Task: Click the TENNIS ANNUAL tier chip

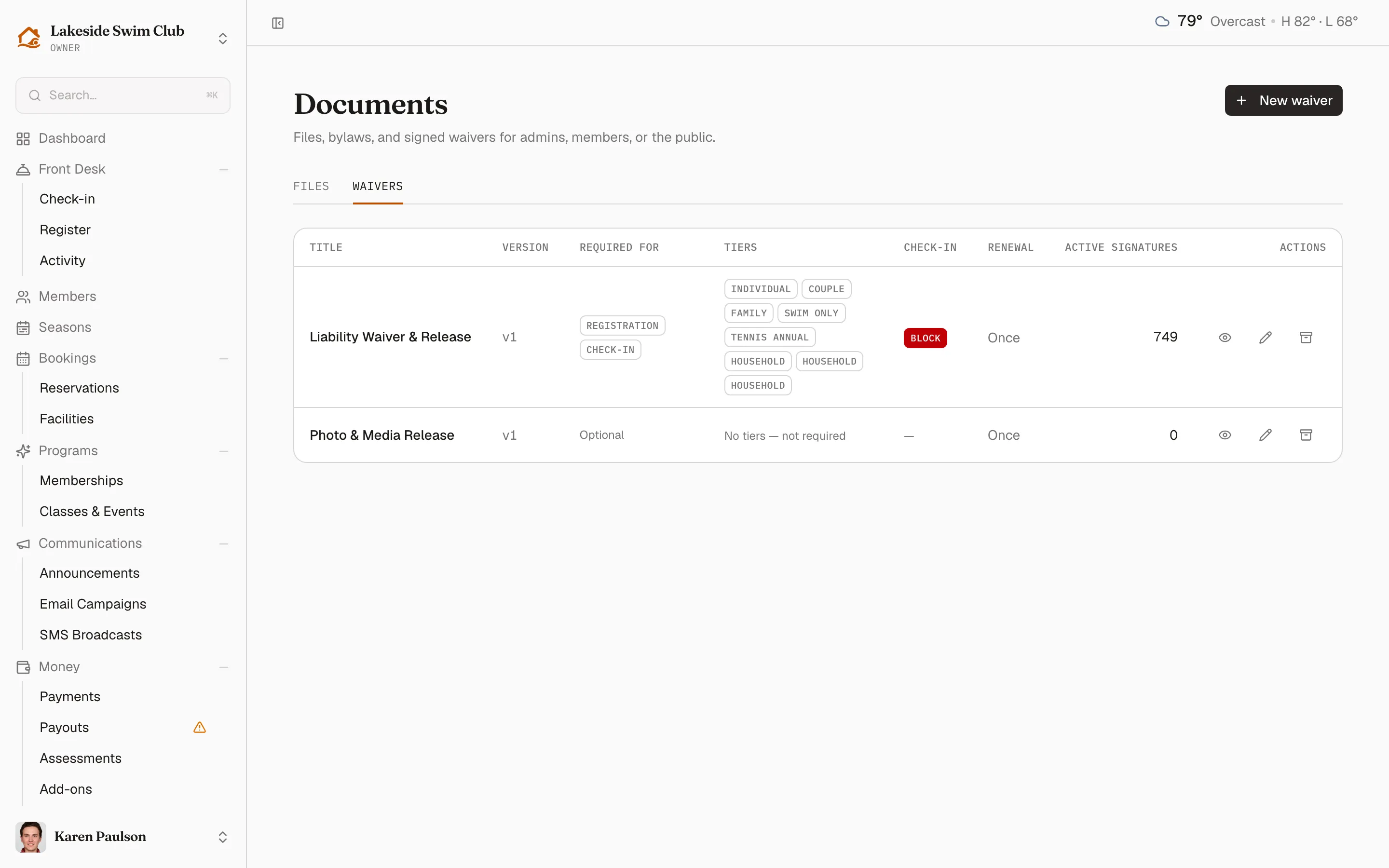Action: [770, 337]
